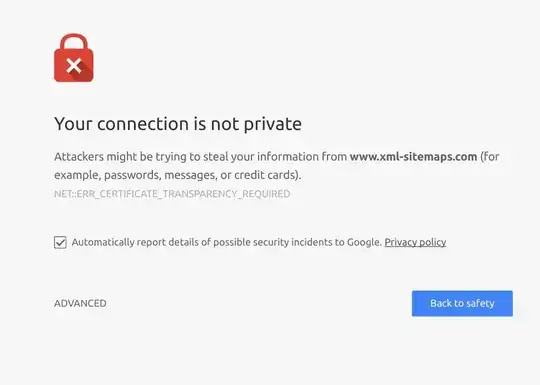Open the Privacy policy link

click(415, 242)
